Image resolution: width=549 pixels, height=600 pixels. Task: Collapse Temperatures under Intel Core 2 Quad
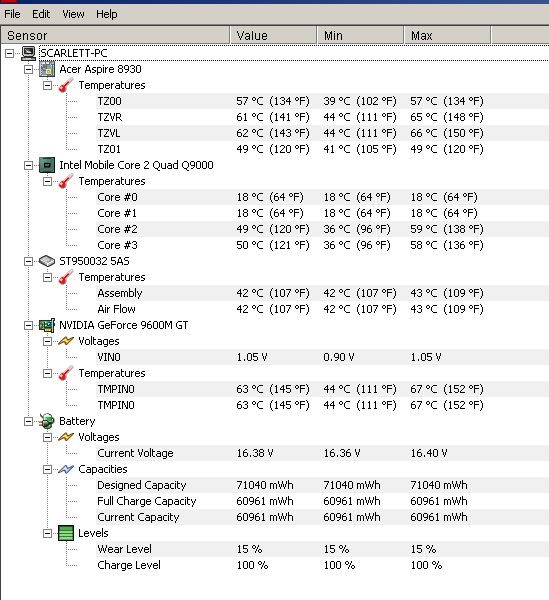tap(47, 181)
